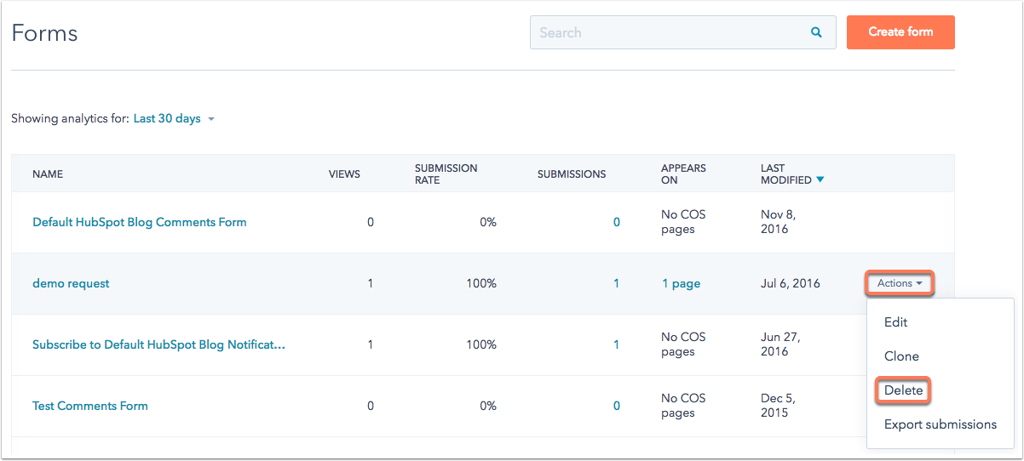This screenshot has height=461, width=1024.
Task: View submissions count for demo request
Action: [x=616, y=283]
